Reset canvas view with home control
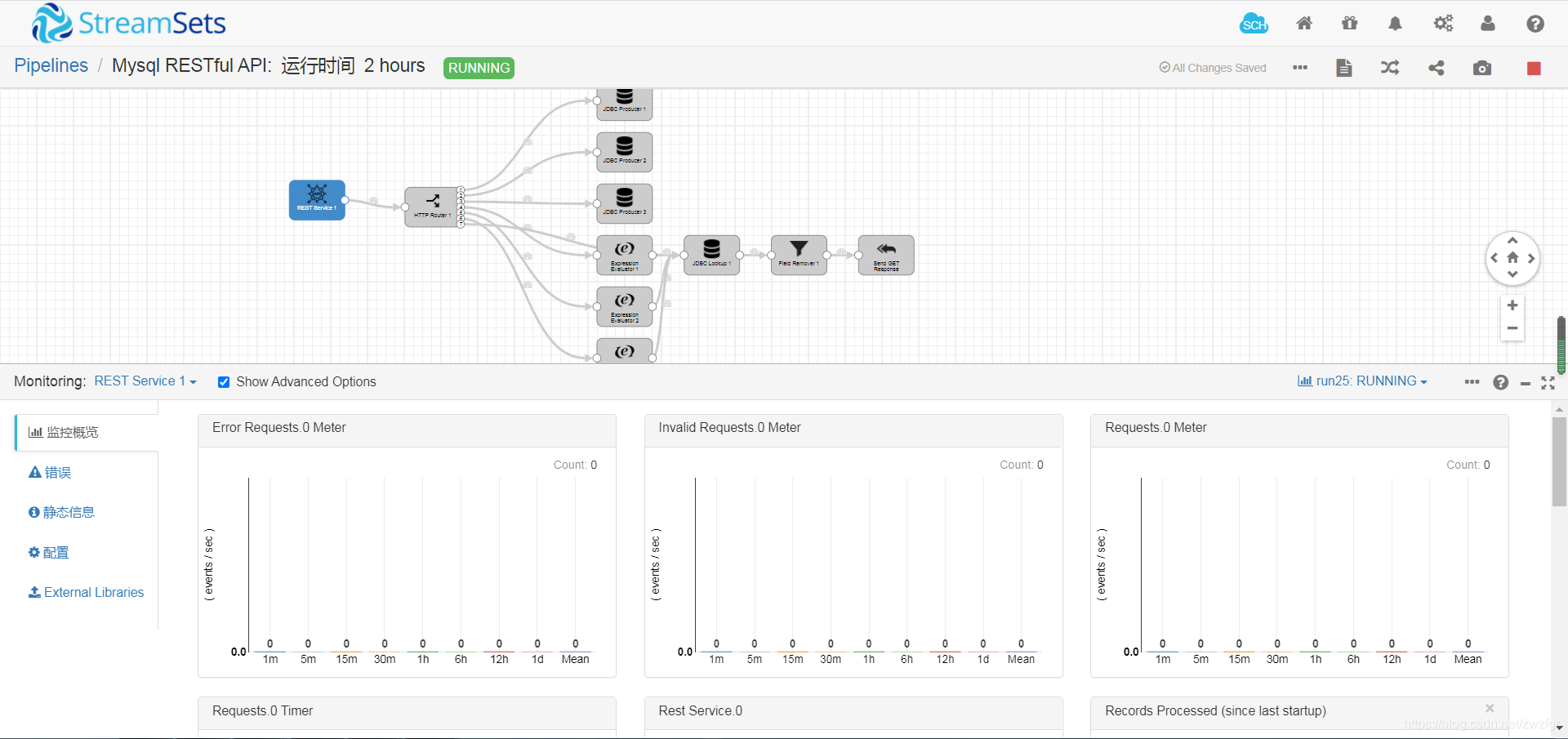1568x739 pixels. (1512, 257)
